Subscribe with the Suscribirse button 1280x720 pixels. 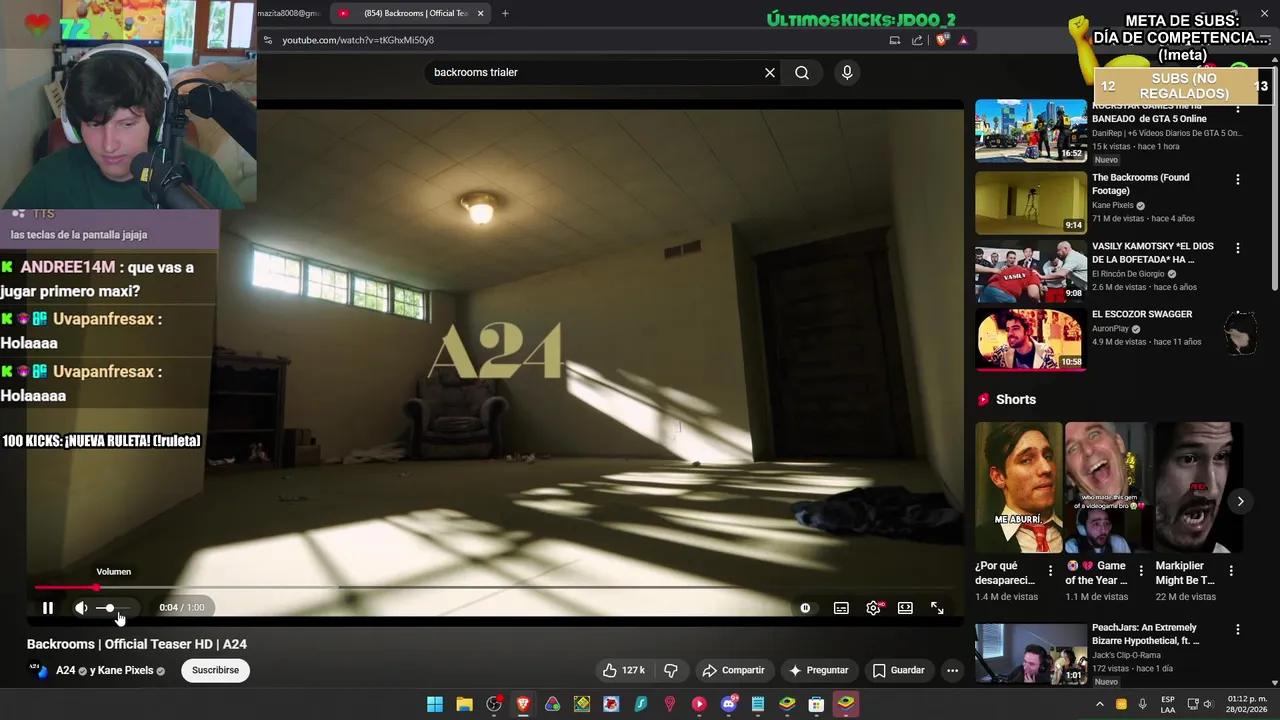click(215, 670)
